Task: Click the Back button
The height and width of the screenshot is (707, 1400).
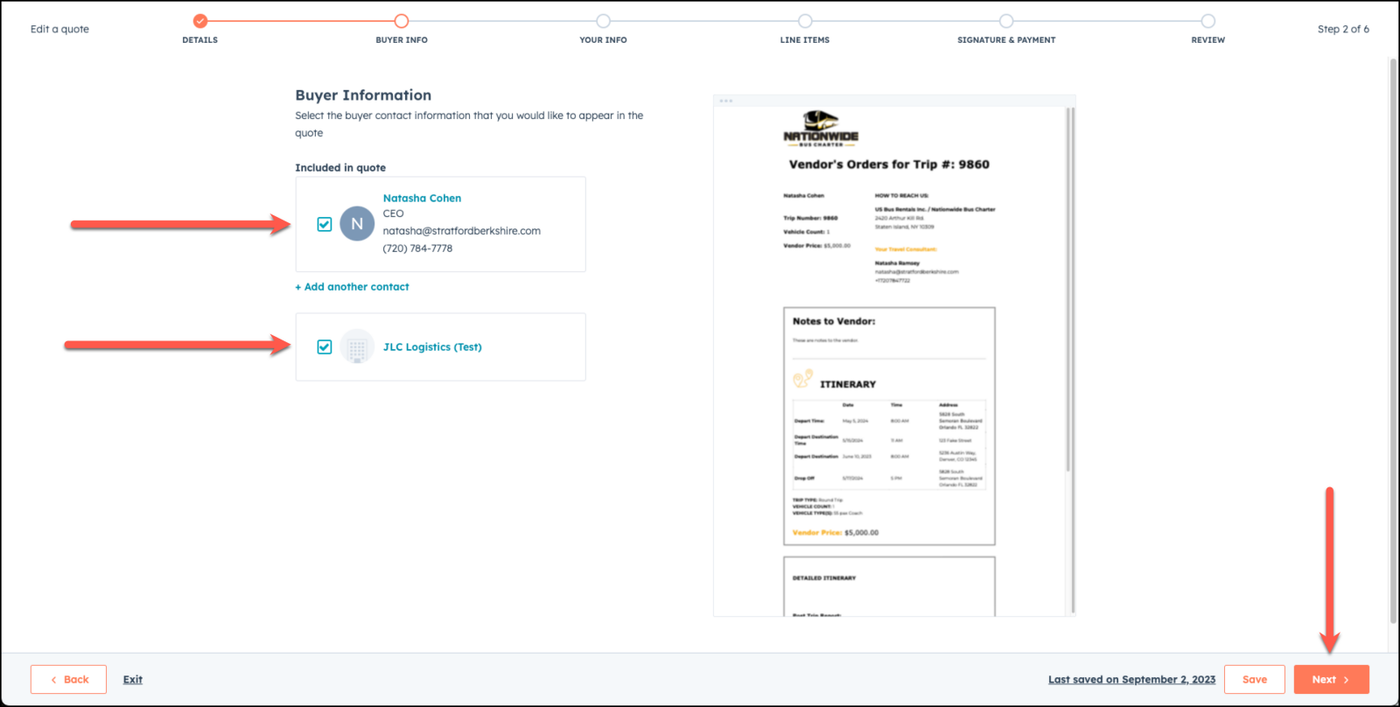Action: pyautogui.click(x=69, y=679)
